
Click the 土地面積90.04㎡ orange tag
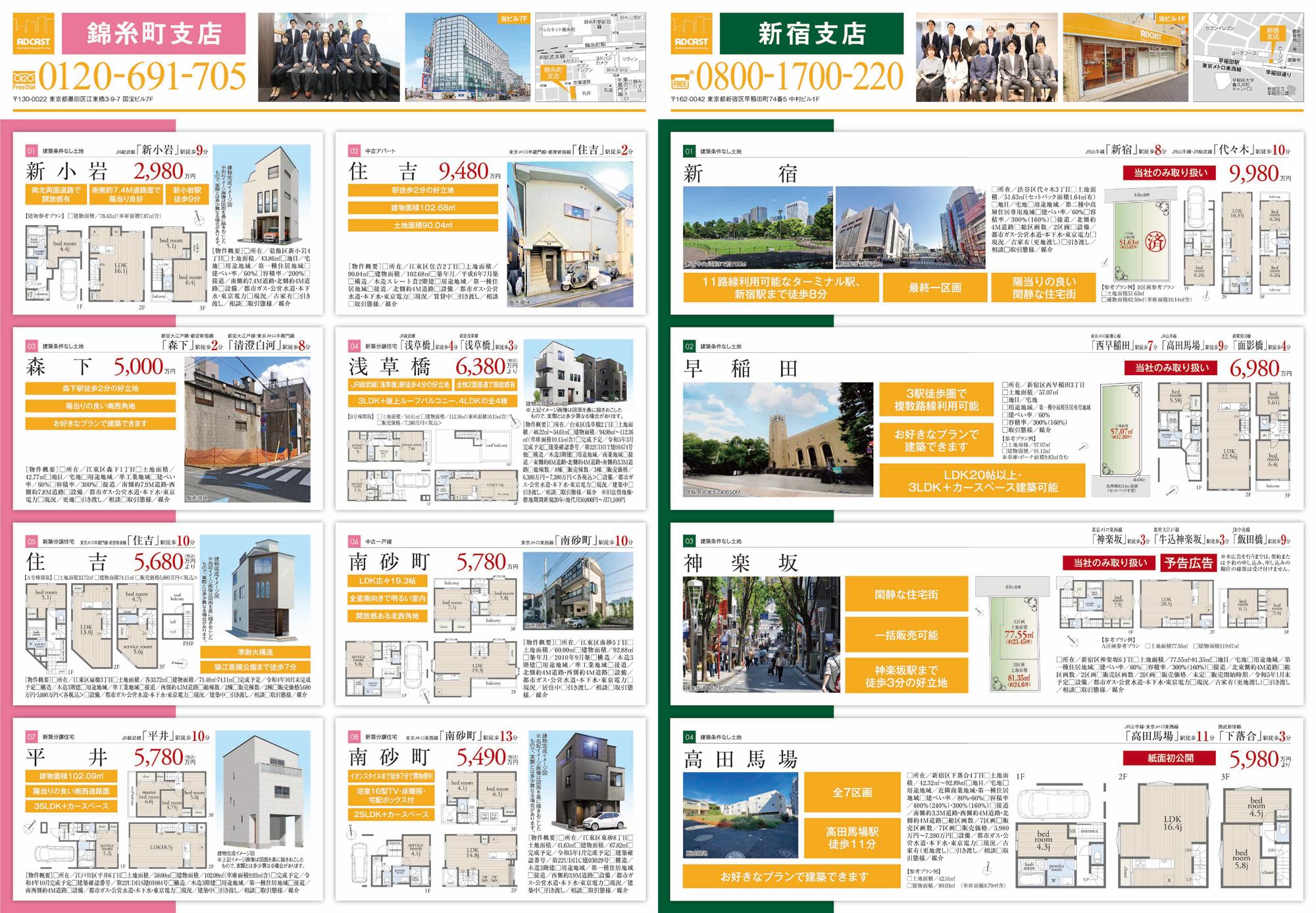(x=422, y=226)
